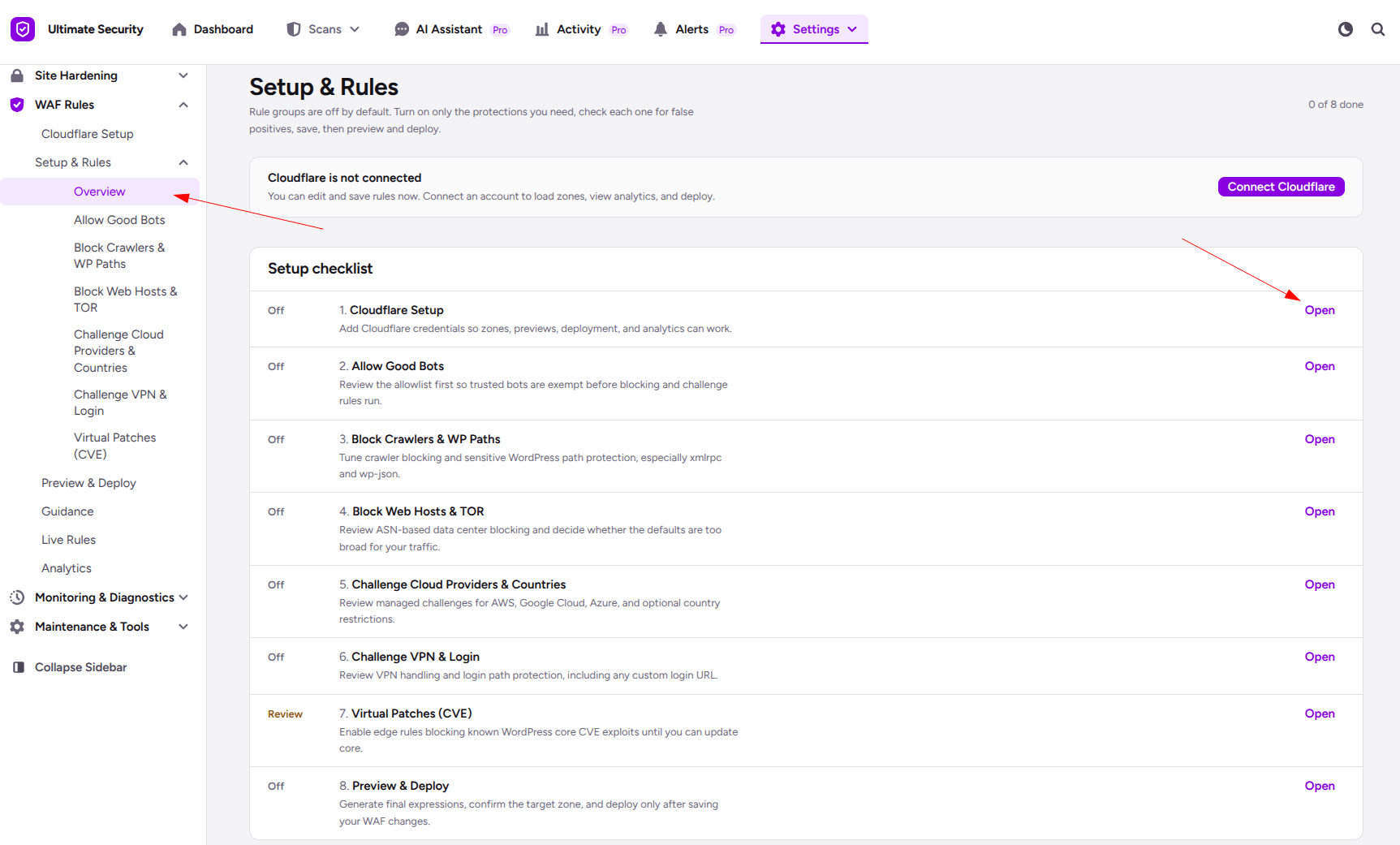Image resolution: width=1400 pixels, height=845 pixels.
Task: Click the Dashboard home icon
Action: click(x=179, y=29)
